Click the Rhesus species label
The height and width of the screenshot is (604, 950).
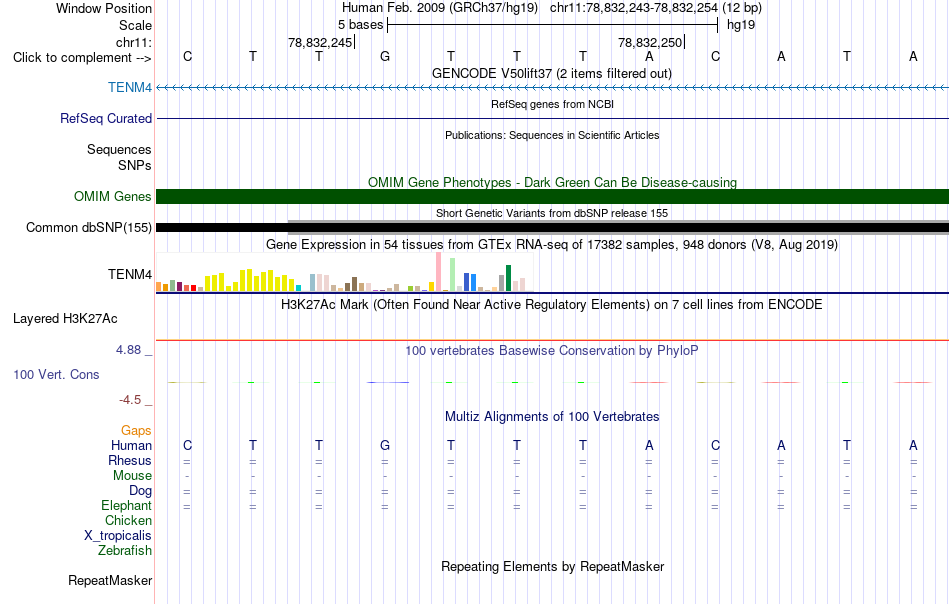130,460
